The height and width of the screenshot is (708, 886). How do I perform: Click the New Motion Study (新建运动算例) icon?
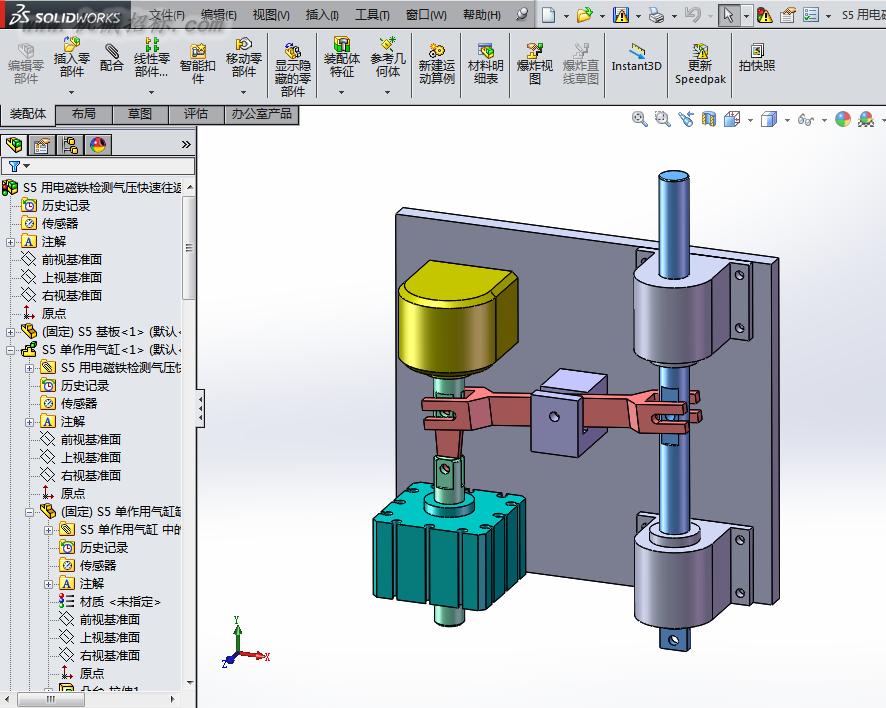(x=436, y=64)
